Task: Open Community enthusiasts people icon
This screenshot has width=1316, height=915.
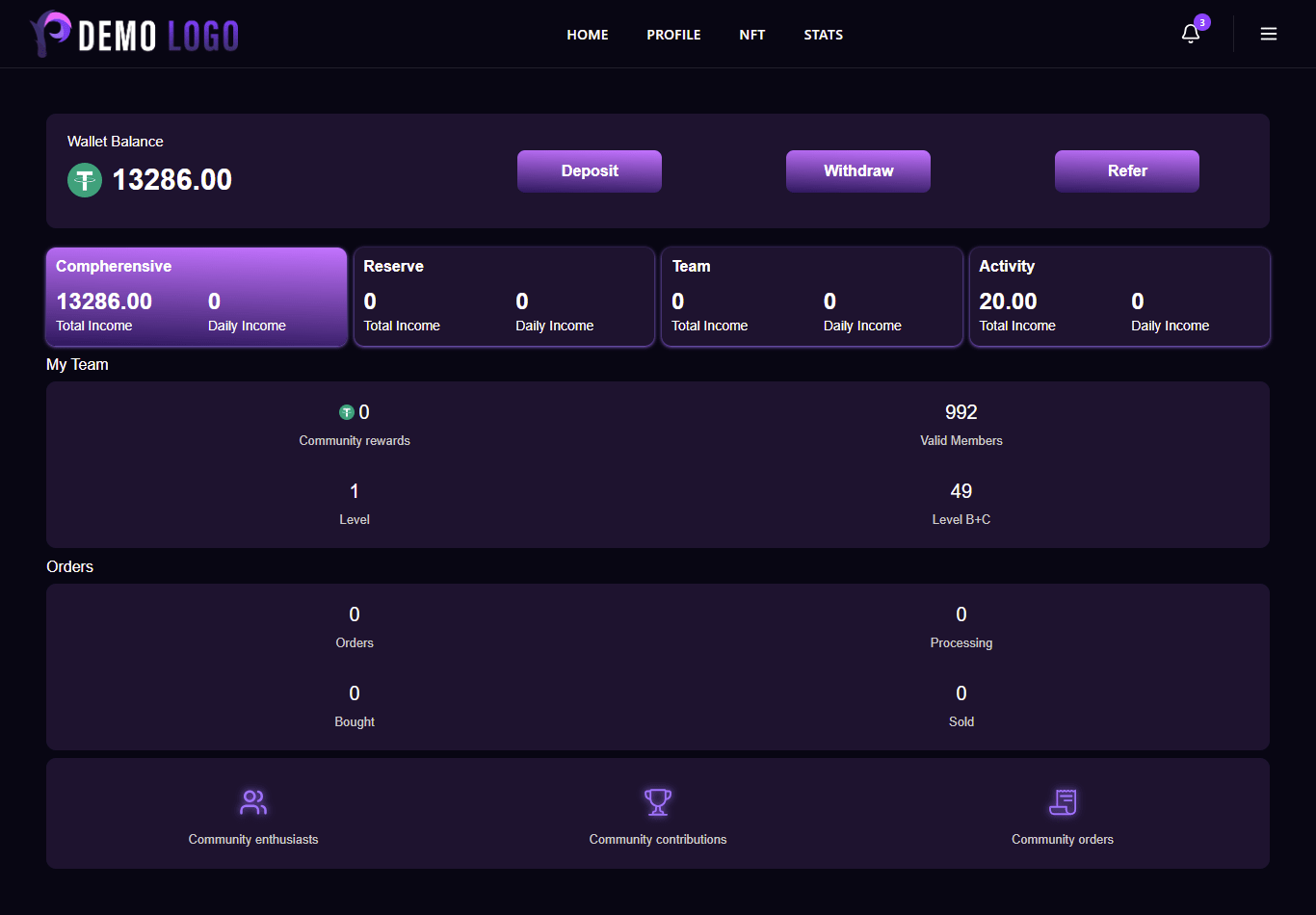Action: pos(253,802)
